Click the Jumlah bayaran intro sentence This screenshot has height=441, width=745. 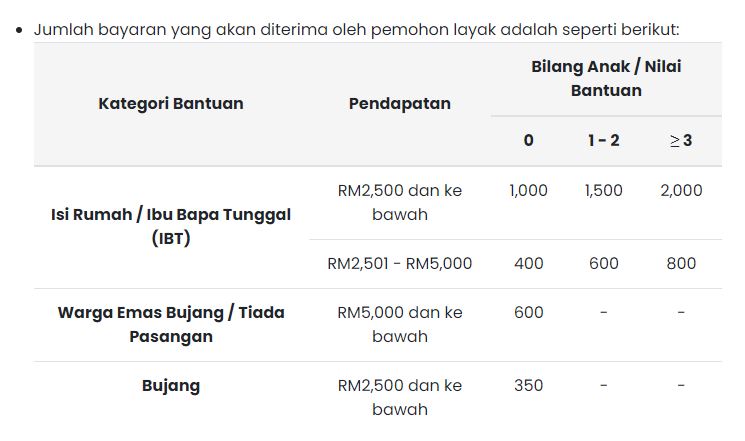pos(356,29)
